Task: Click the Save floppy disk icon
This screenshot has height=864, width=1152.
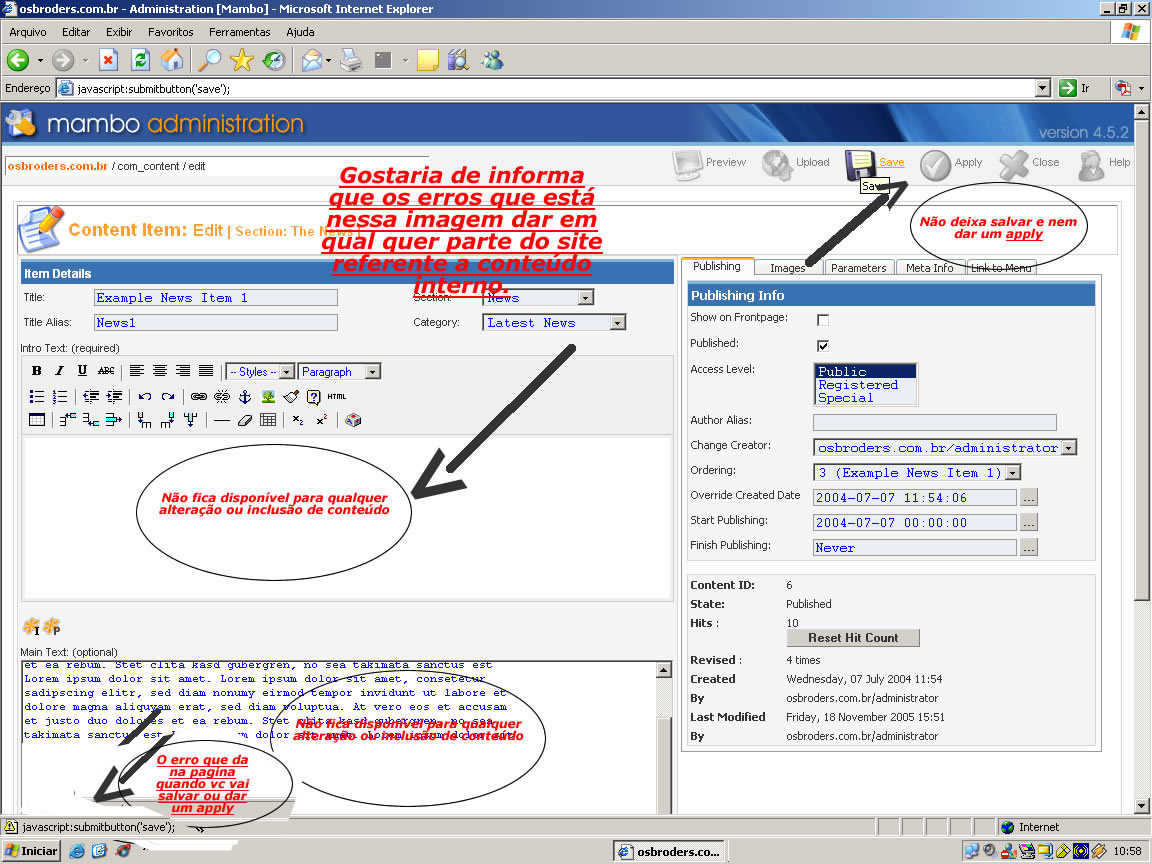Action: point(859,165)
